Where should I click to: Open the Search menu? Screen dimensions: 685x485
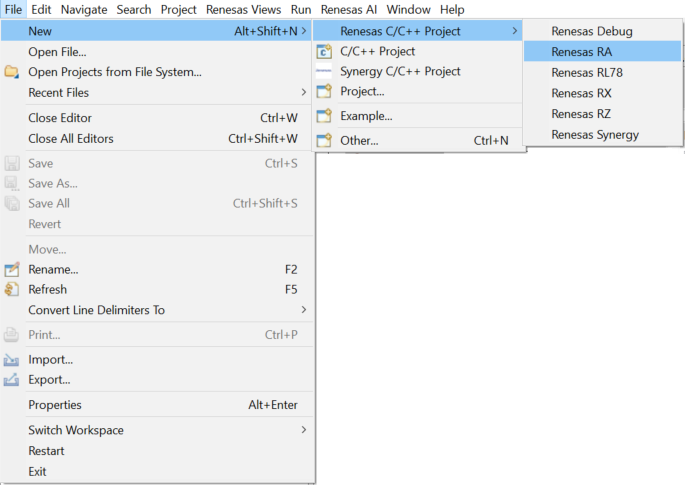tap(134, 9)
